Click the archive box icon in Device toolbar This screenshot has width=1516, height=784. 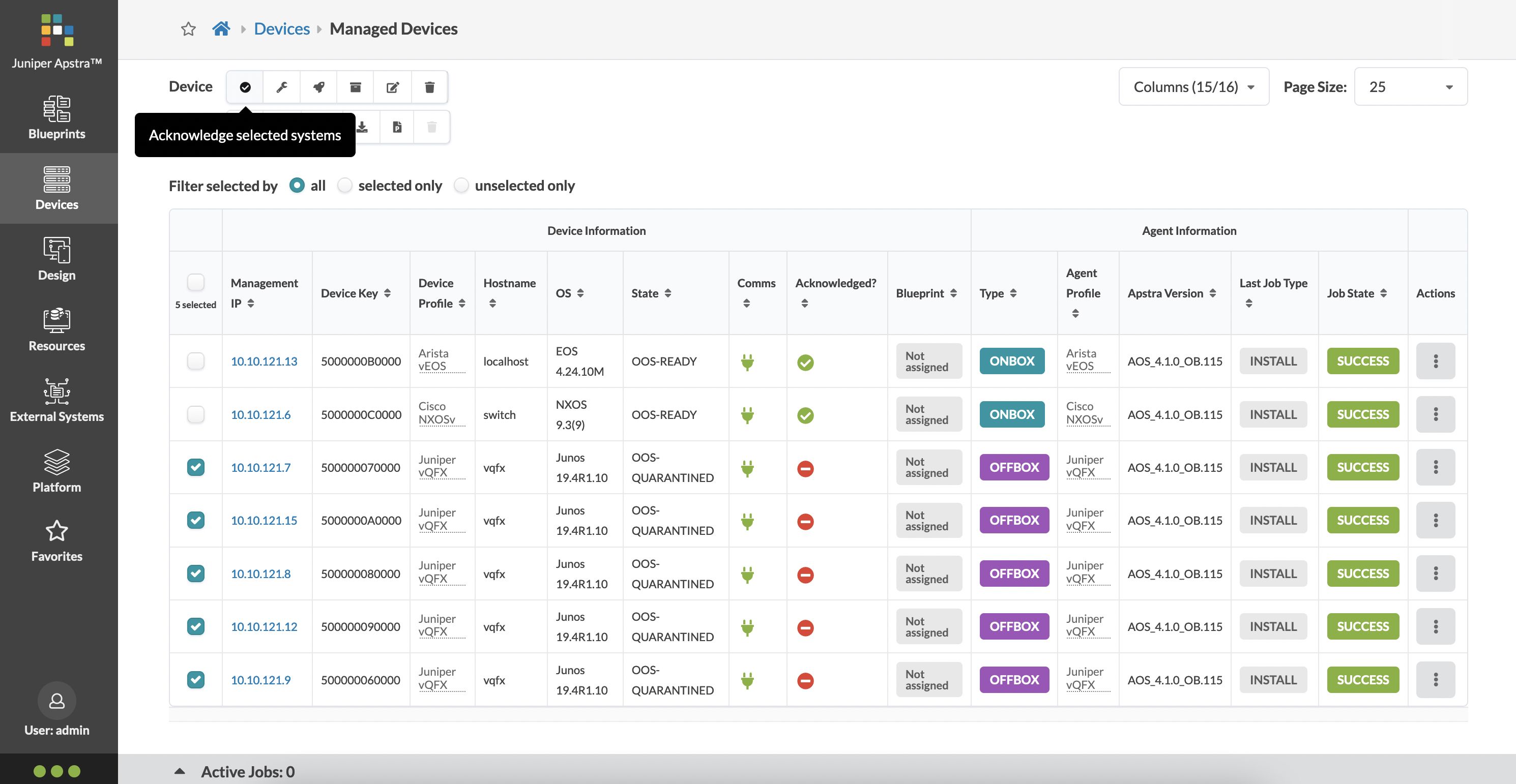[356, 87]
